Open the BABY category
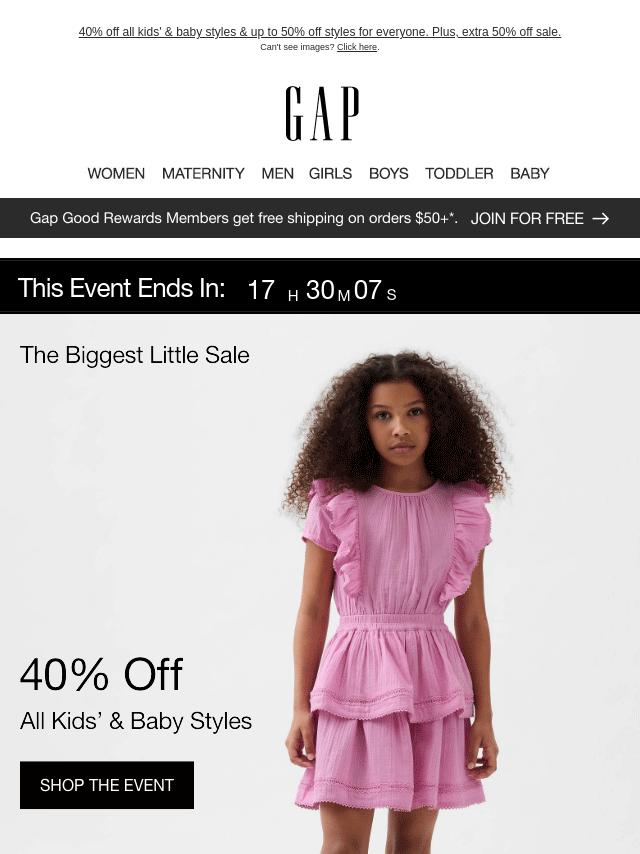 [529, 173]
